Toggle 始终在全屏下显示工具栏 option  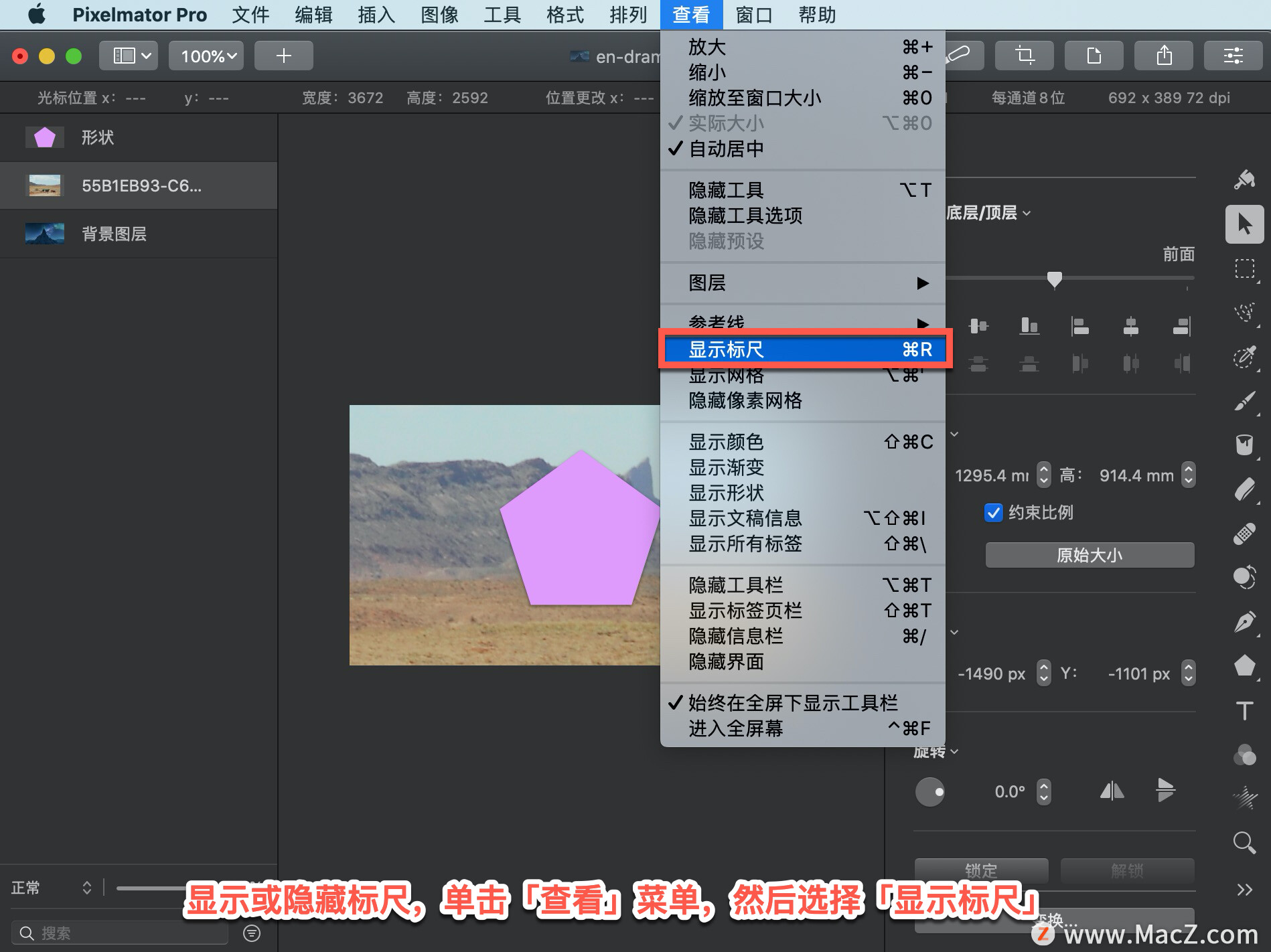click(802, 703)
